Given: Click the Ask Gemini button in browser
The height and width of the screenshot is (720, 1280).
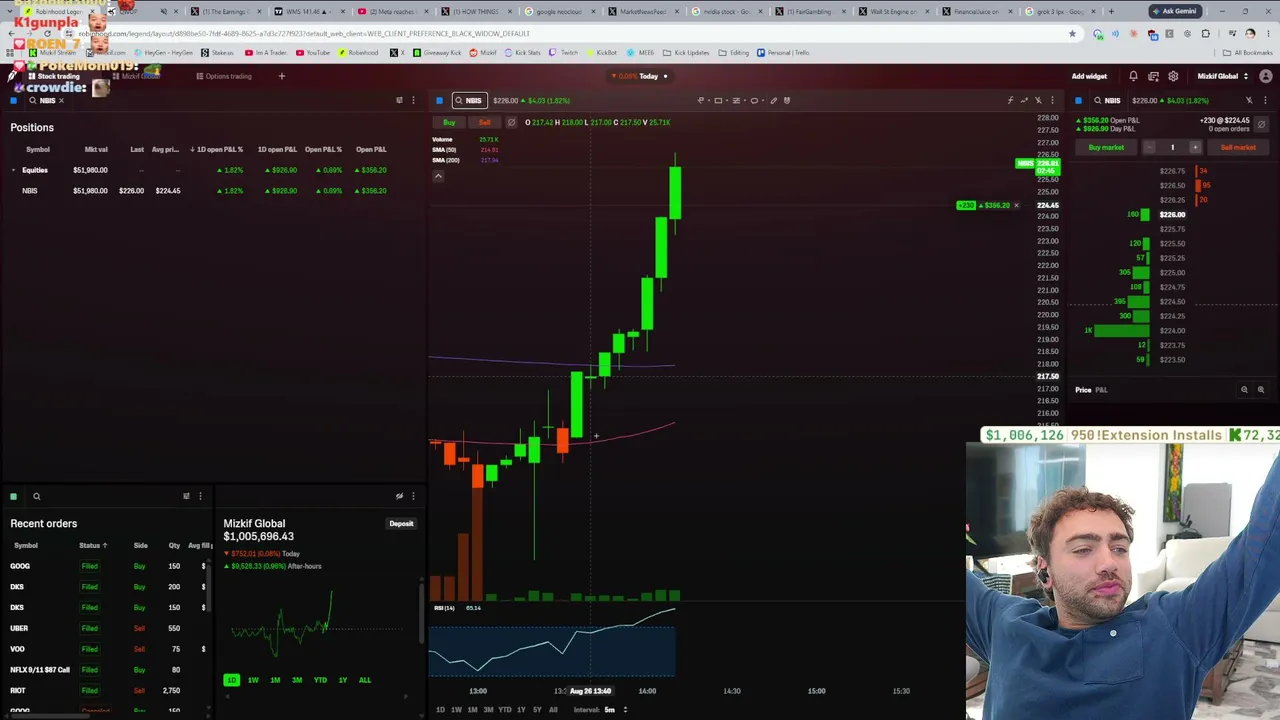Looking at the screenshot, I should (x=1174, y=11).
